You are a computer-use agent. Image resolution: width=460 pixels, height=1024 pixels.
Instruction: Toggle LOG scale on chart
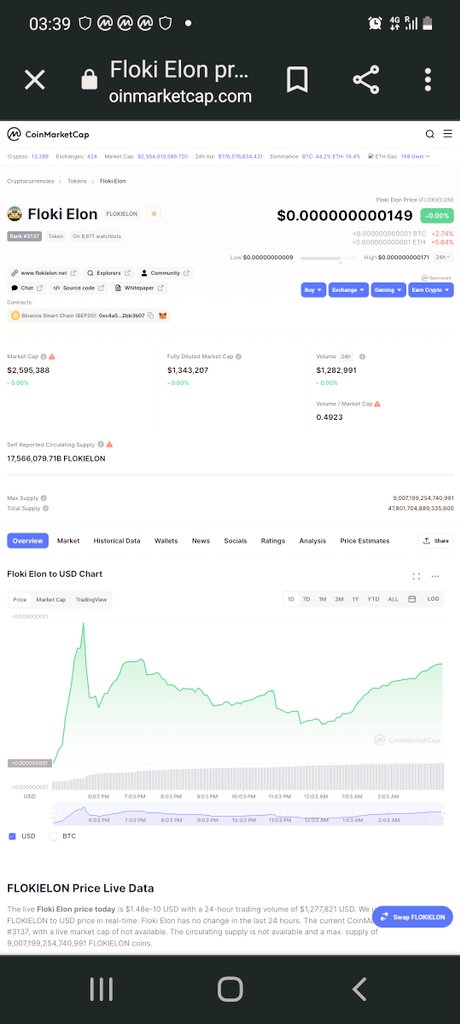point(433,599)
